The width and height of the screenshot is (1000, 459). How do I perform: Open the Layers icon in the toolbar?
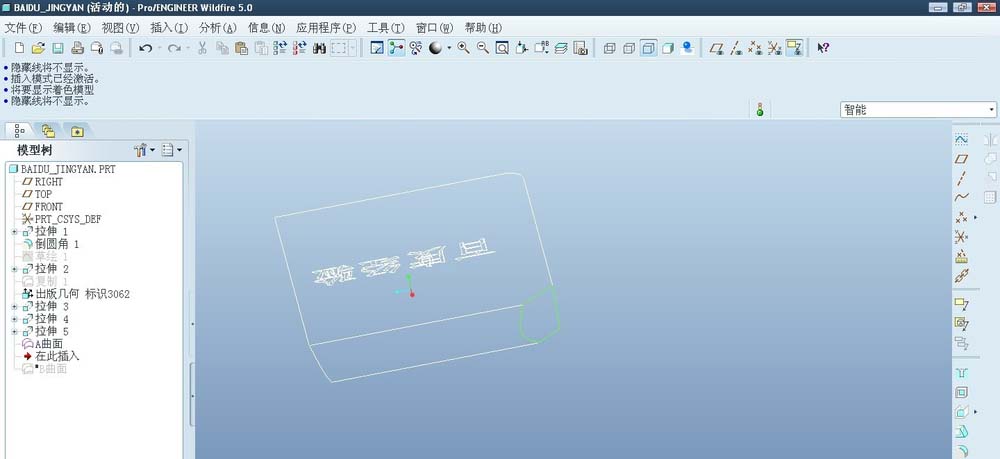(x=561, y=48)
